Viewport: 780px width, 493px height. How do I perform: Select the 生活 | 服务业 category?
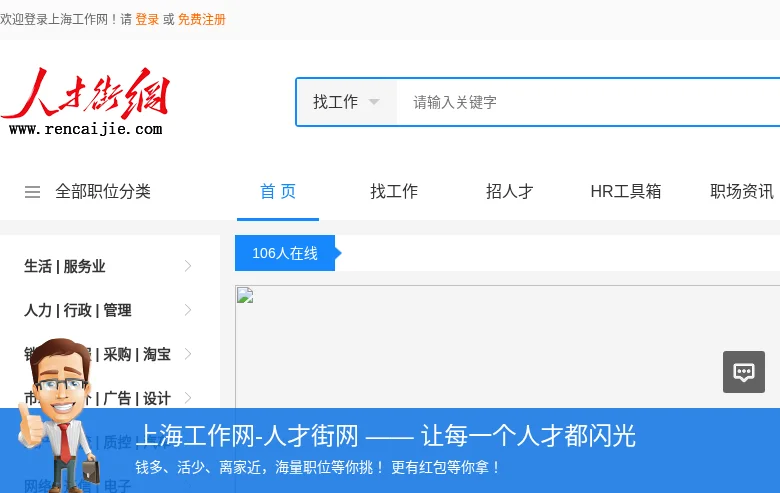[x=65, y=266]
